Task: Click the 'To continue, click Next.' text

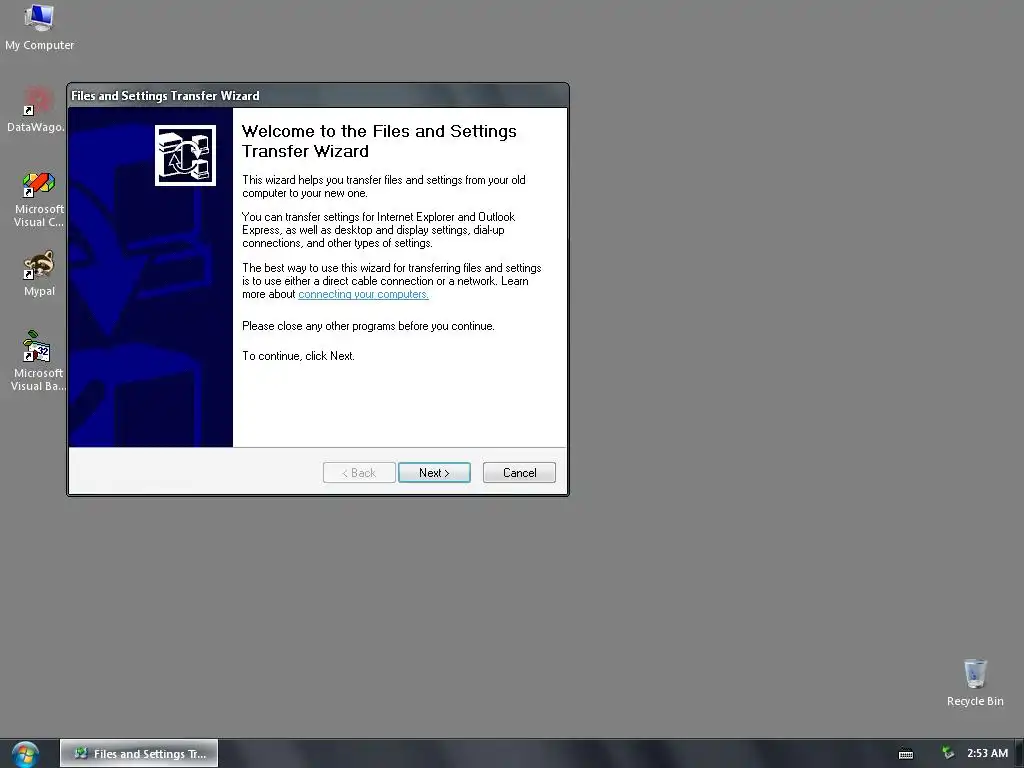Action: 298,356
